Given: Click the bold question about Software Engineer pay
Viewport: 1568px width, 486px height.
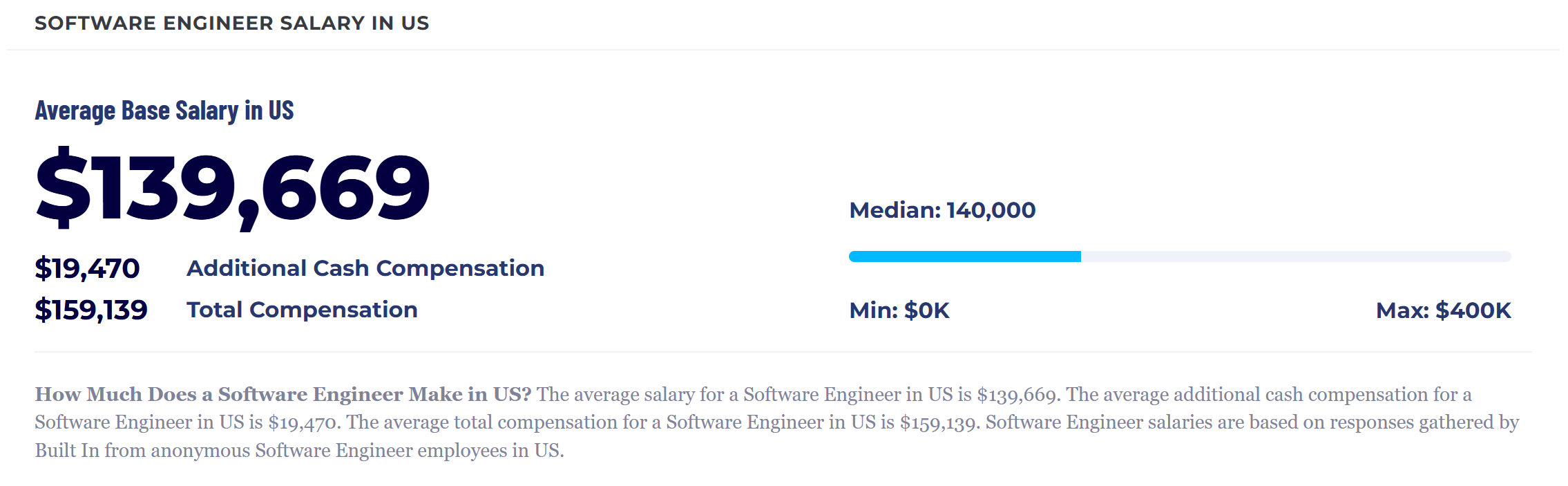Looking at the screenshot, I should (x=283, y=394).
